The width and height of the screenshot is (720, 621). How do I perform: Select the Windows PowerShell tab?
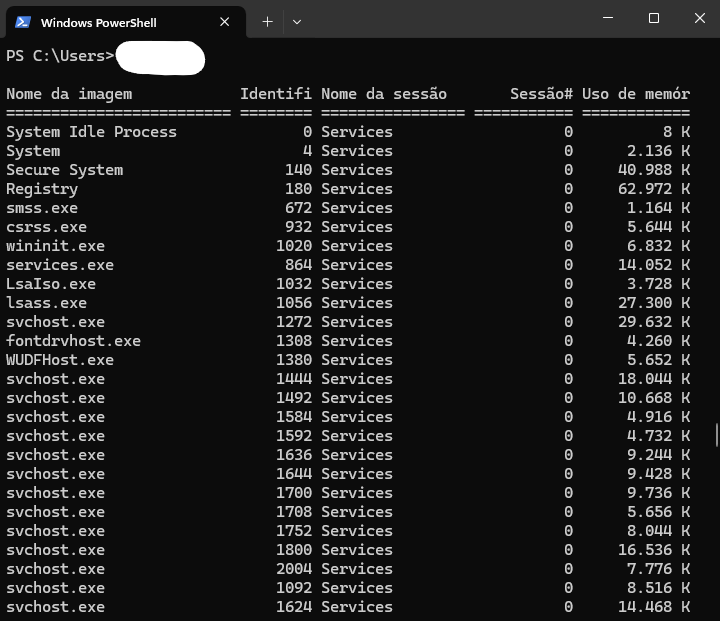point(126,22)
